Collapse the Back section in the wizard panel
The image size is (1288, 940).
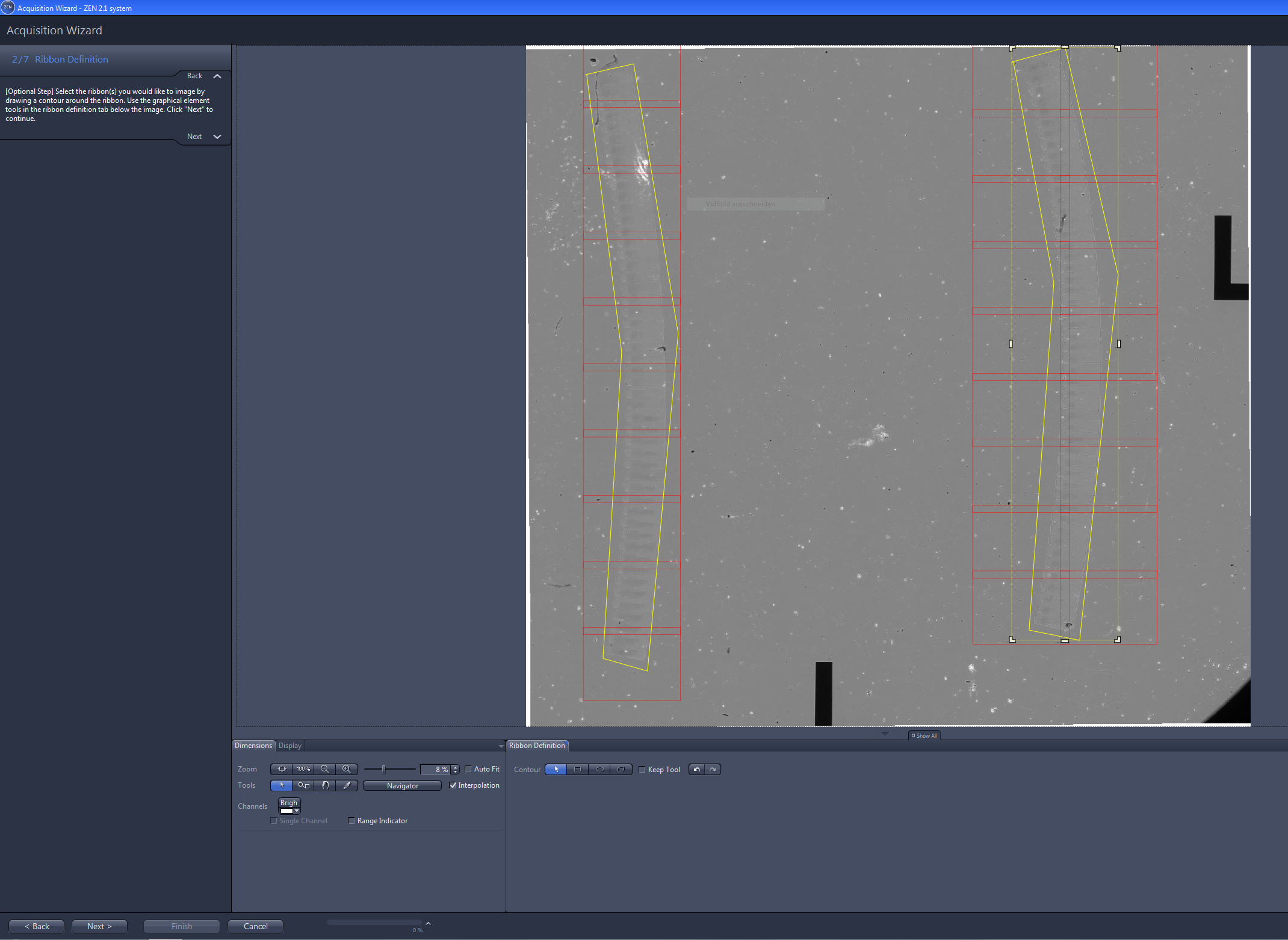pyautogui.click(x=217, y=76)
